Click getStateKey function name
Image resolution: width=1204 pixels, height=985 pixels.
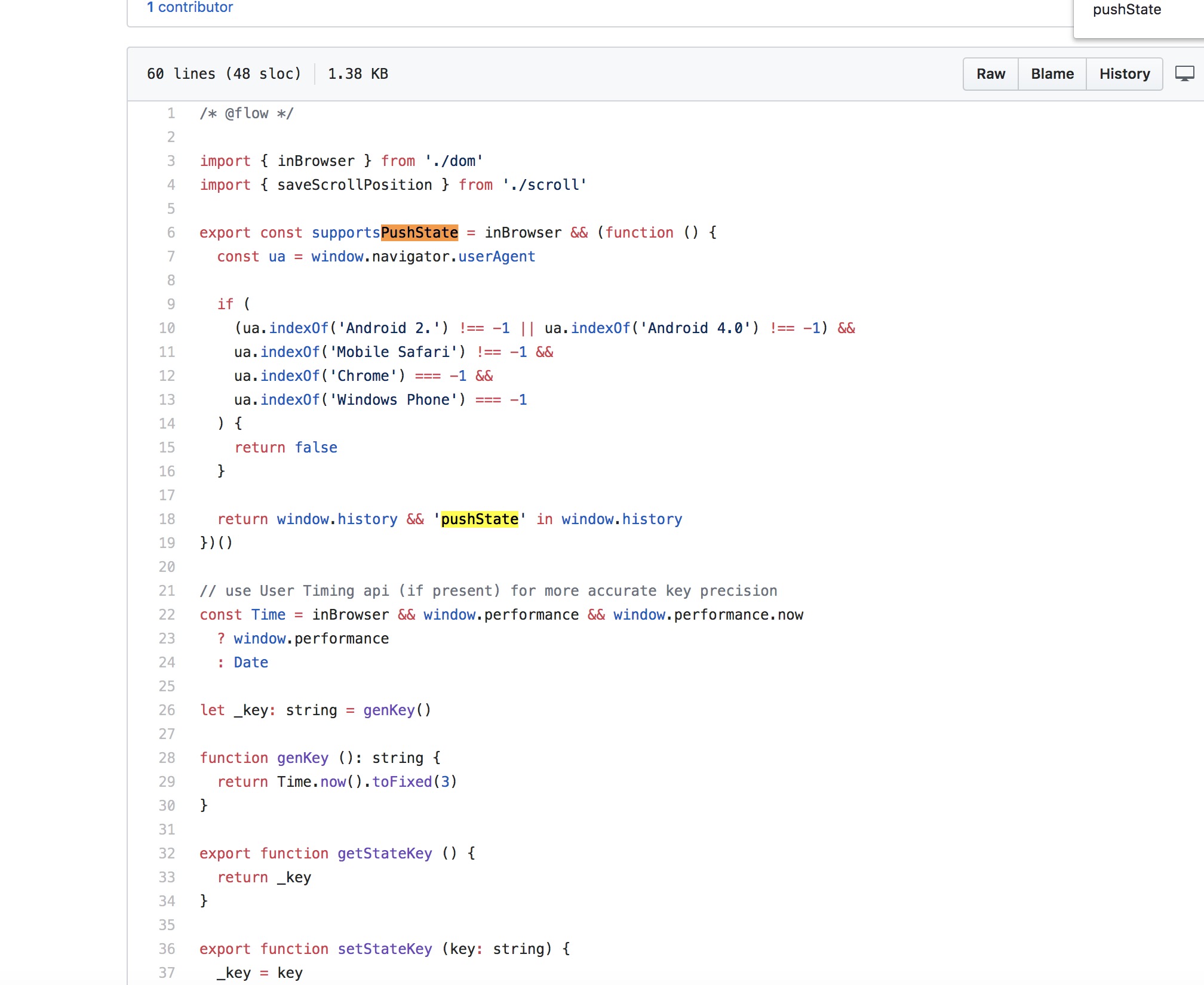coord(385,853)
